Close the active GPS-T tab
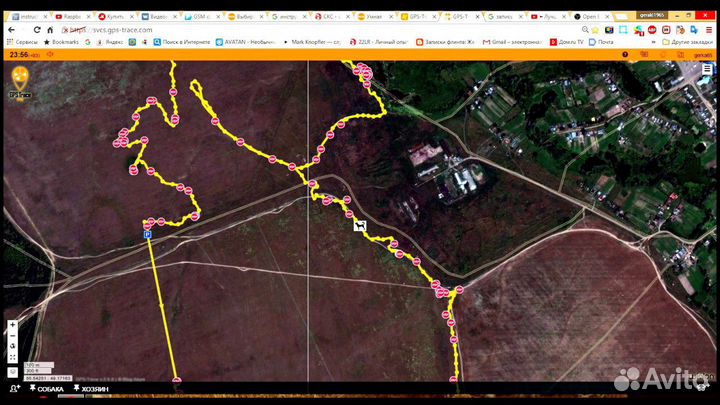Image resolution: width=720 pixels, height=405 pixels. [478, 16]
